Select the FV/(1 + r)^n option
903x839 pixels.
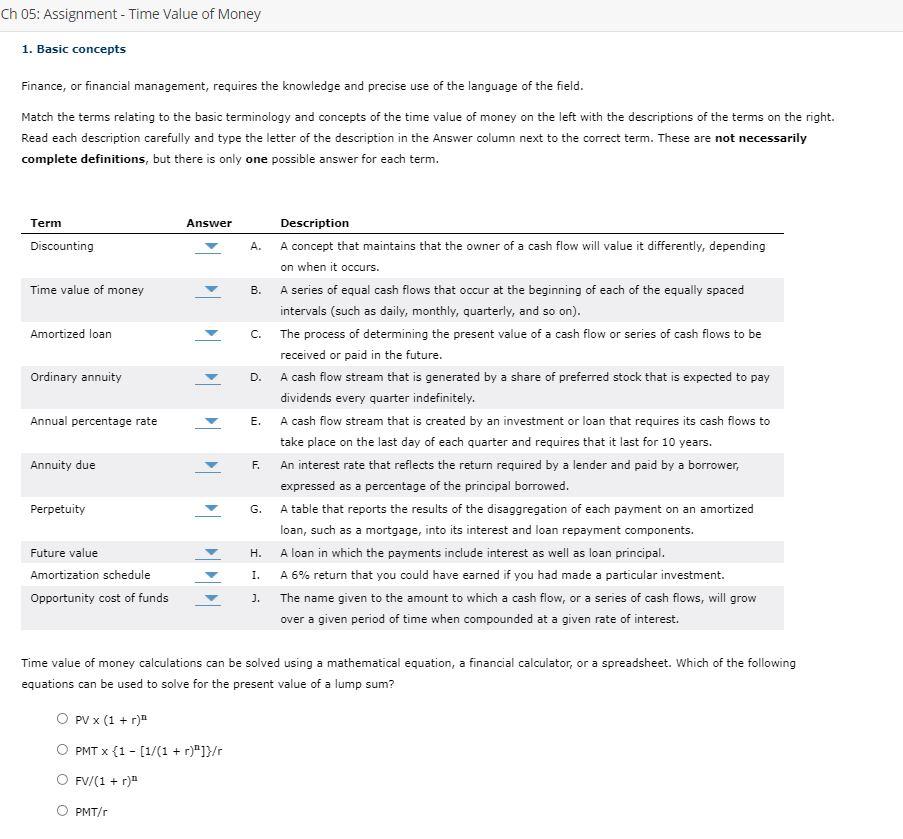61,779
